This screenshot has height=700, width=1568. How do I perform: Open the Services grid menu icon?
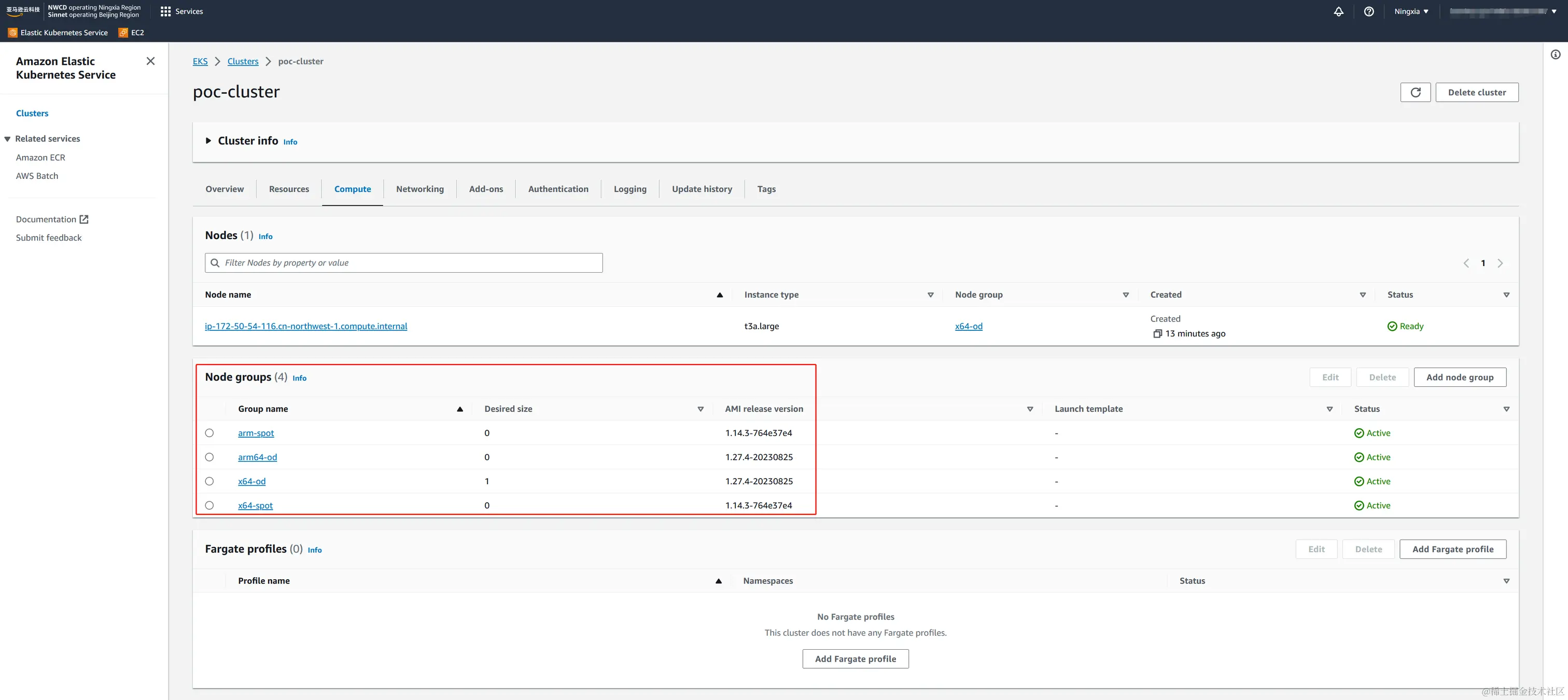[x=165, y=11]
